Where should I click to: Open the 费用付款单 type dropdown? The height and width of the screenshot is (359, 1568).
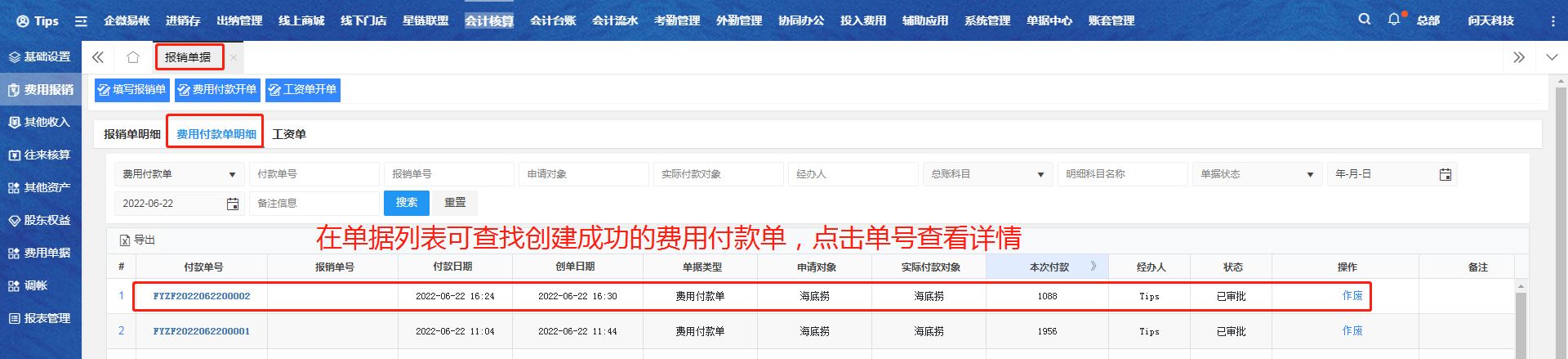coord(180,174)
